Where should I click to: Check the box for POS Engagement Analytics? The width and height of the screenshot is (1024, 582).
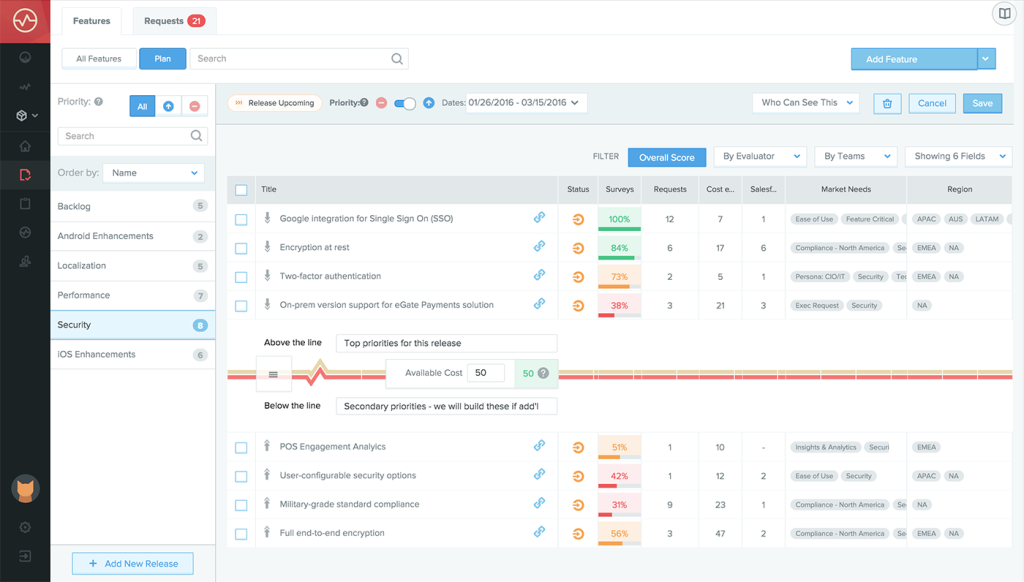pos(241,447)
